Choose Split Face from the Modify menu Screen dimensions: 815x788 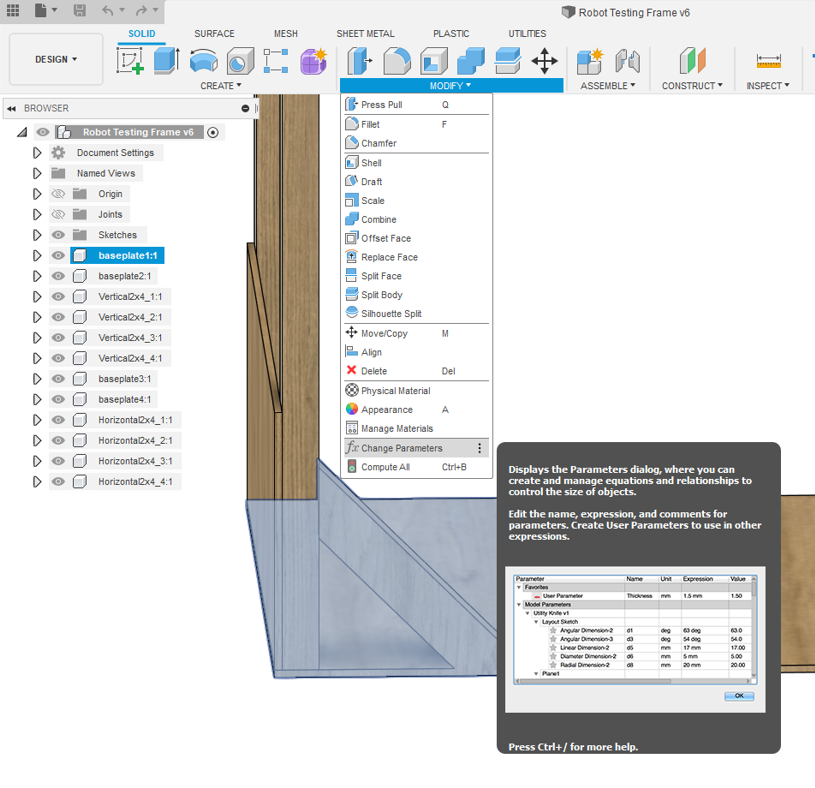tap(416, 276)
